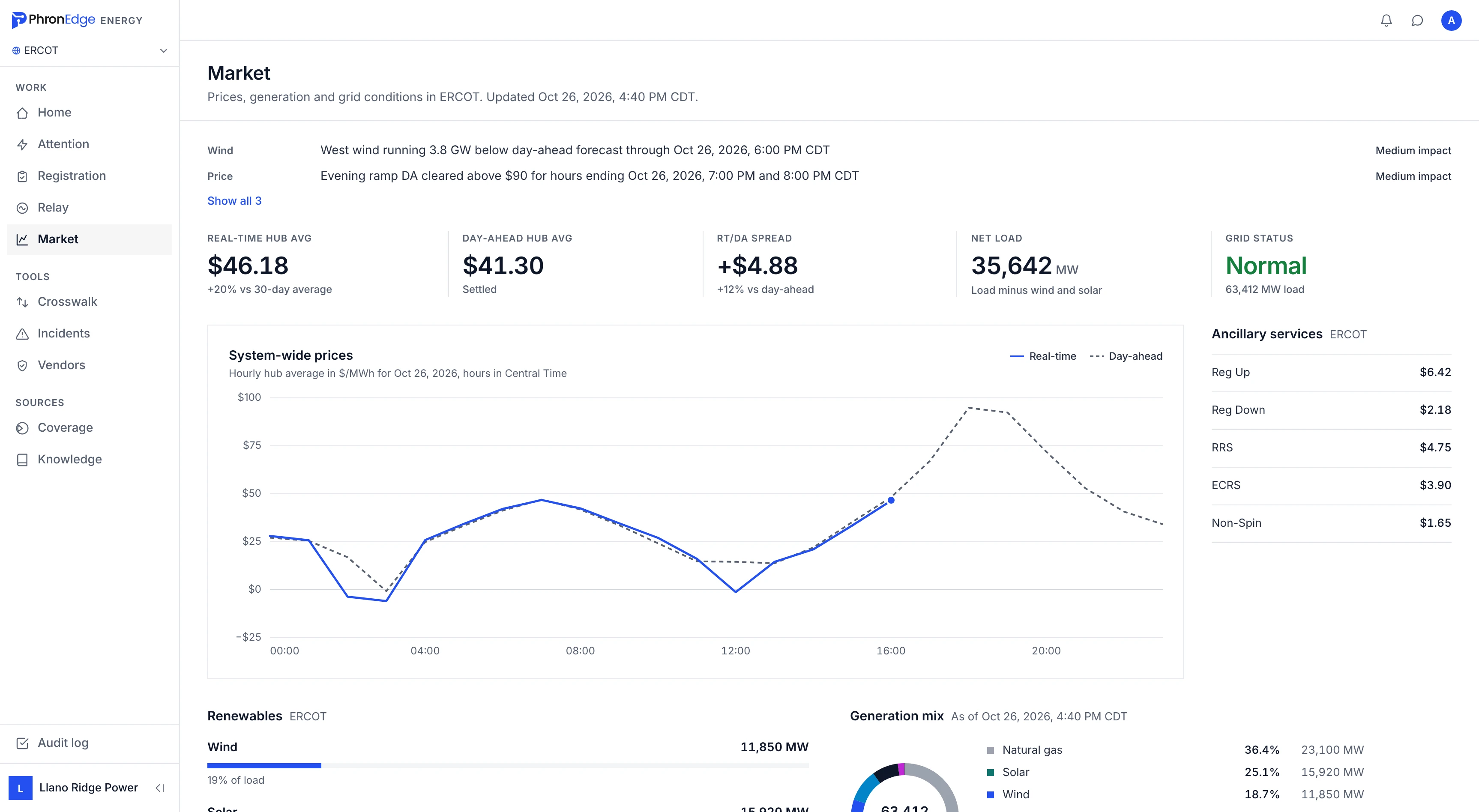The width and height of the screenshot is (1479, 812).
Task: Click the Reg Up $6.42 row
Action: [x=1331, y=373]
